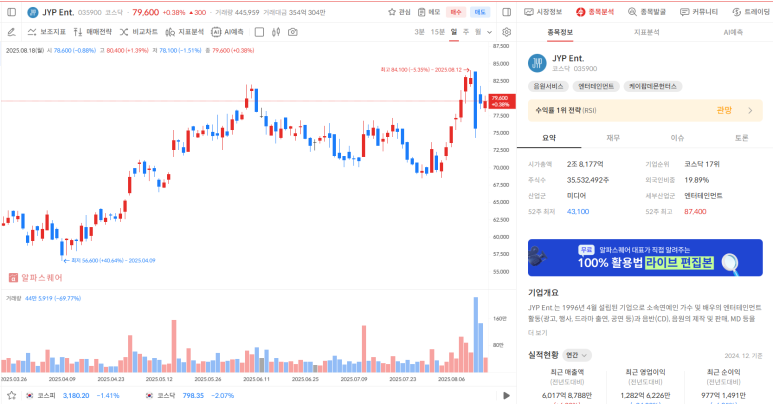This screenshot has height=404, width=773.
Task: Expand more timeframe options chevron
Action: [490, 32]
